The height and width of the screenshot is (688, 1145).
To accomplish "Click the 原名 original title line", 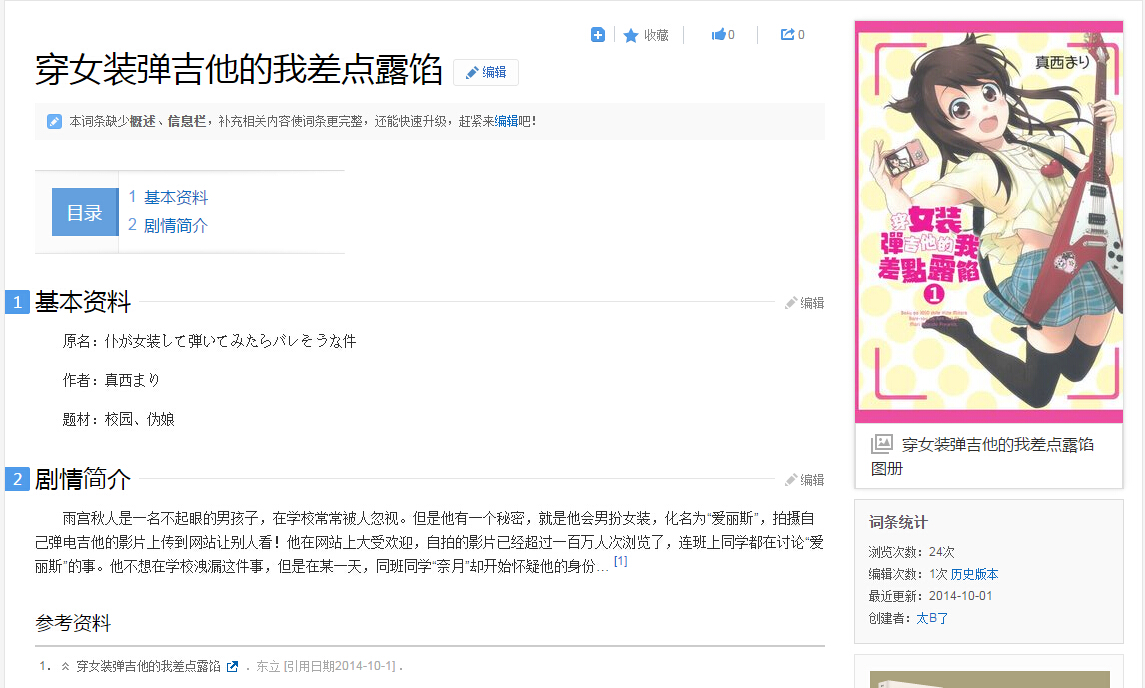I will [210, 341].
